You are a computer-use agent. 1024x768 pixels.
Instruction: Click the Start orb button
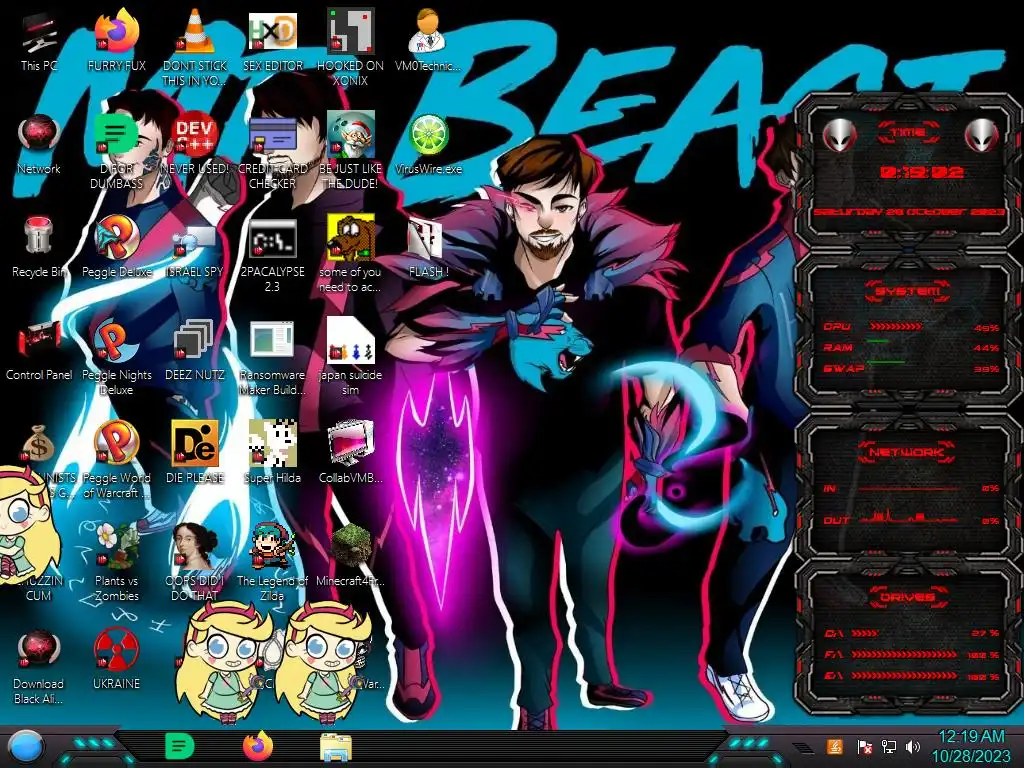point(26,747)
